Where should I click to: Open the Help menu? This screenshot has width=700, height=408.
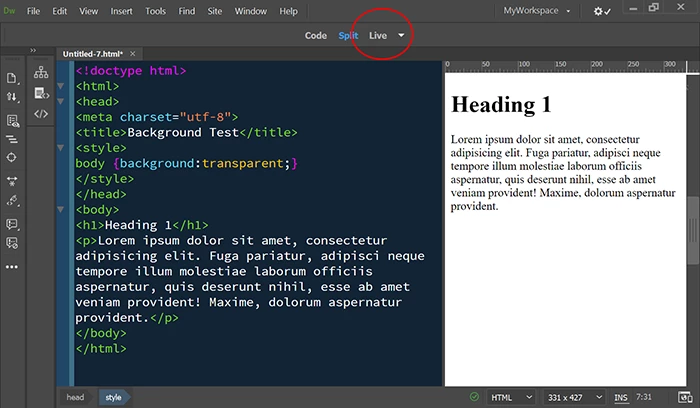tap(288, 11)
